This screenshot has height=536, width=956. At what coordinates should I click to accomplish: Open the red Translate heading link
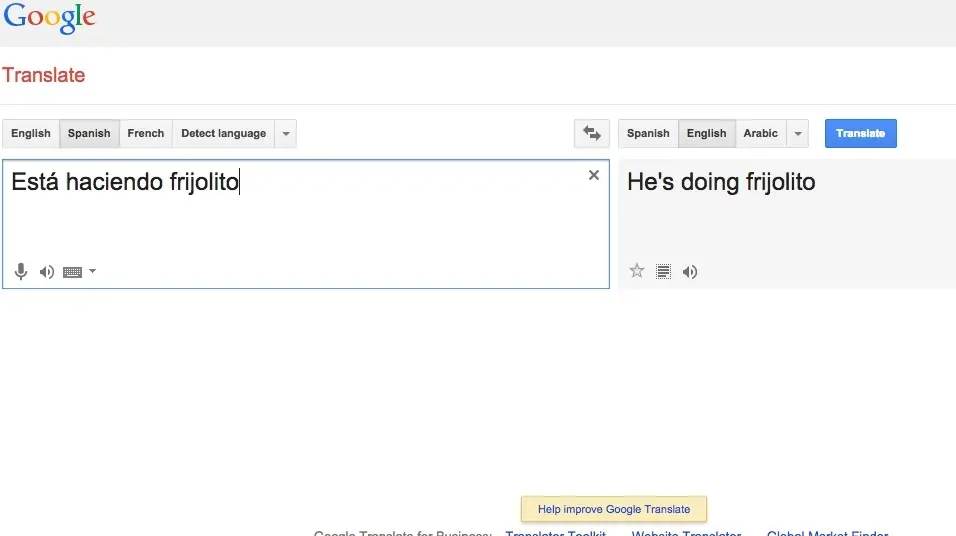point(44,75)
